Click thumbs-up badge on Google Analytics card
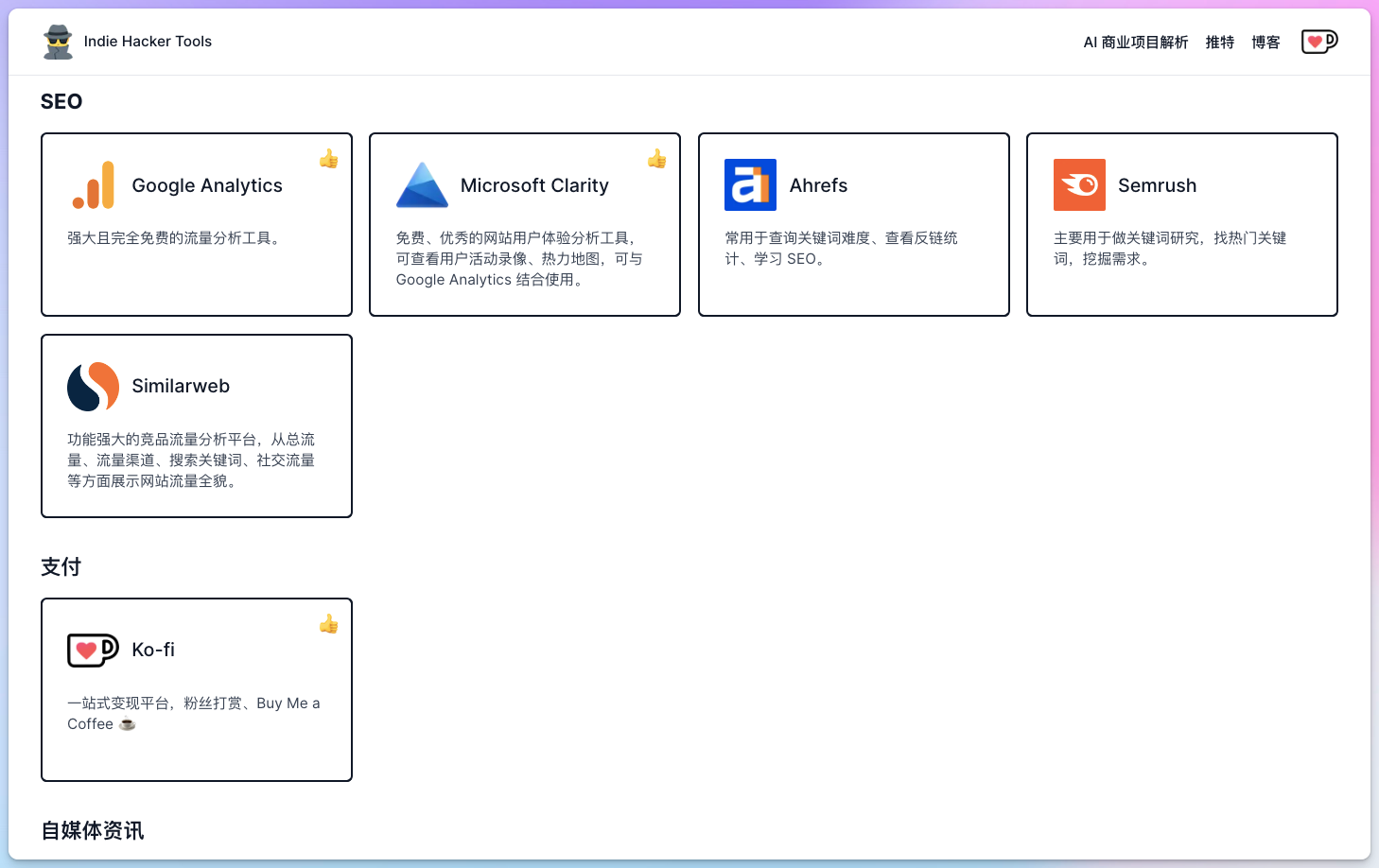The image size is (1379, 868). 328,159
